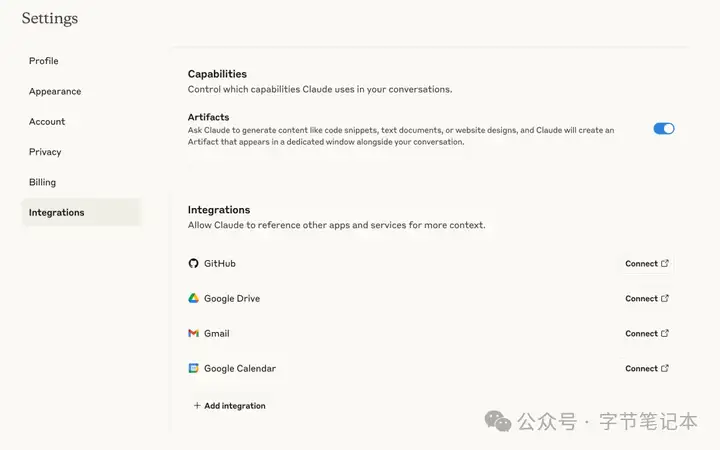Switch to Appearance settings
The width and height of the screenshot is (720, 450).
point(55,91)
